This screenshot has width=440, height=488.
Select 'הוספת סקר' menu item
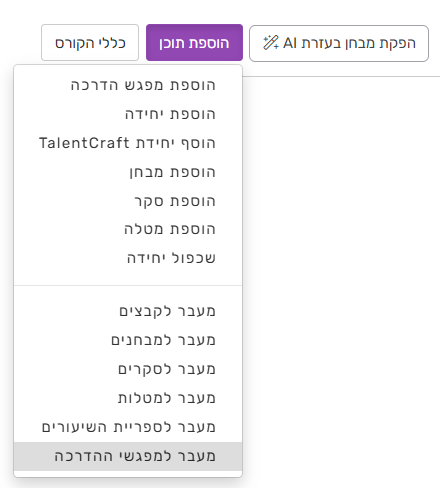[128, 201]
